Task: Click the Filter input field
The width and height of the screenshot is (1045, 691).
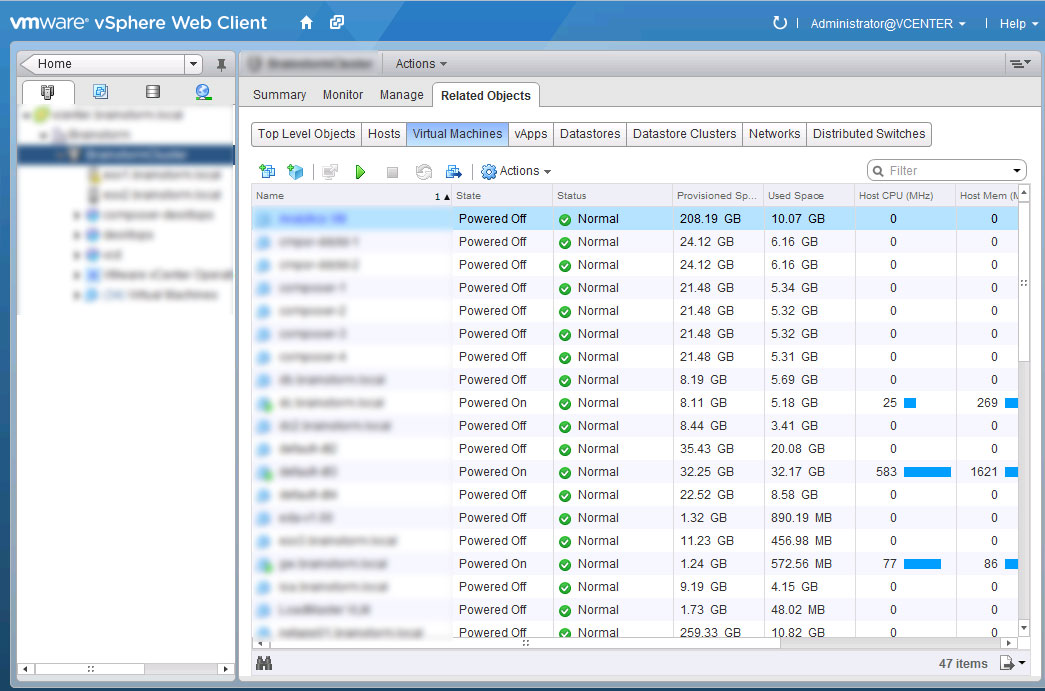Action: point(946,171)
